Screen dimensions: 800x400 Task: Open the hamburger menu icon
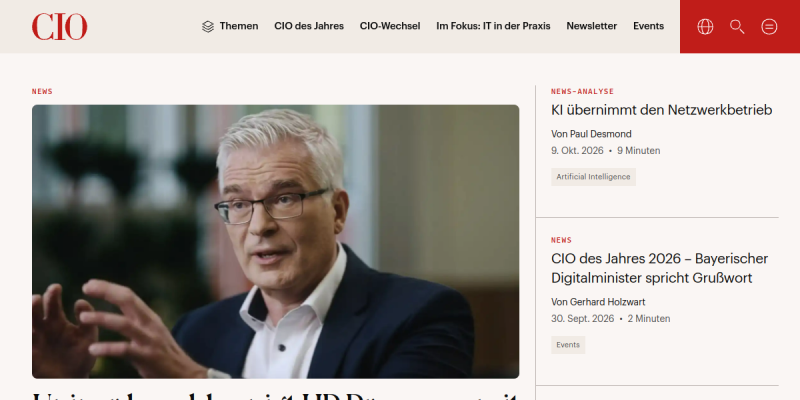[769, 27]
